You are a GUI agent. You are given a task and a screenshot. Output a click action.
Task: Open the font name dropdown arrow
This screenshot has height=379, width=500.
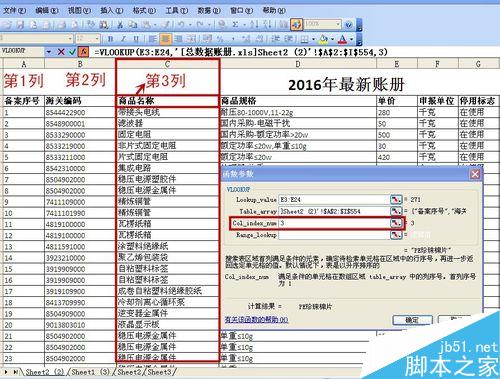tap(70, 39)
